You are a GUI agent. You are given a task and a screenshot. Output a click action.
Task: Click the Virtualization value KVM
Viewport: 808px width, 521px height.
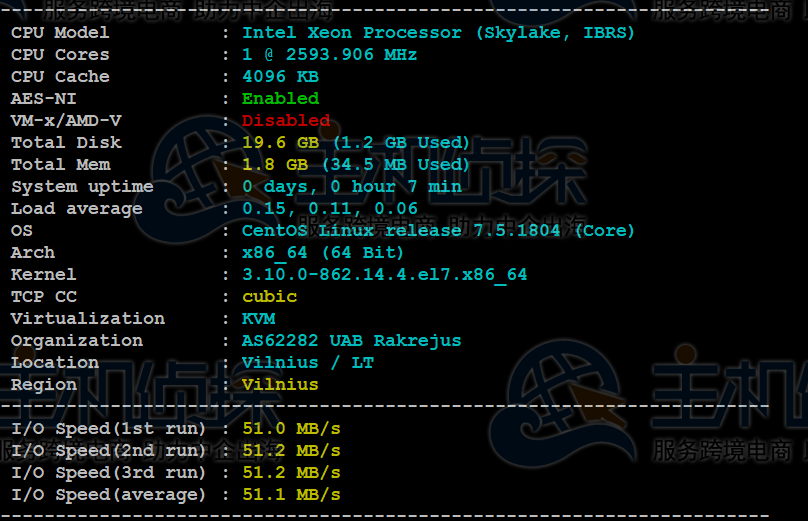coord(259,319)
